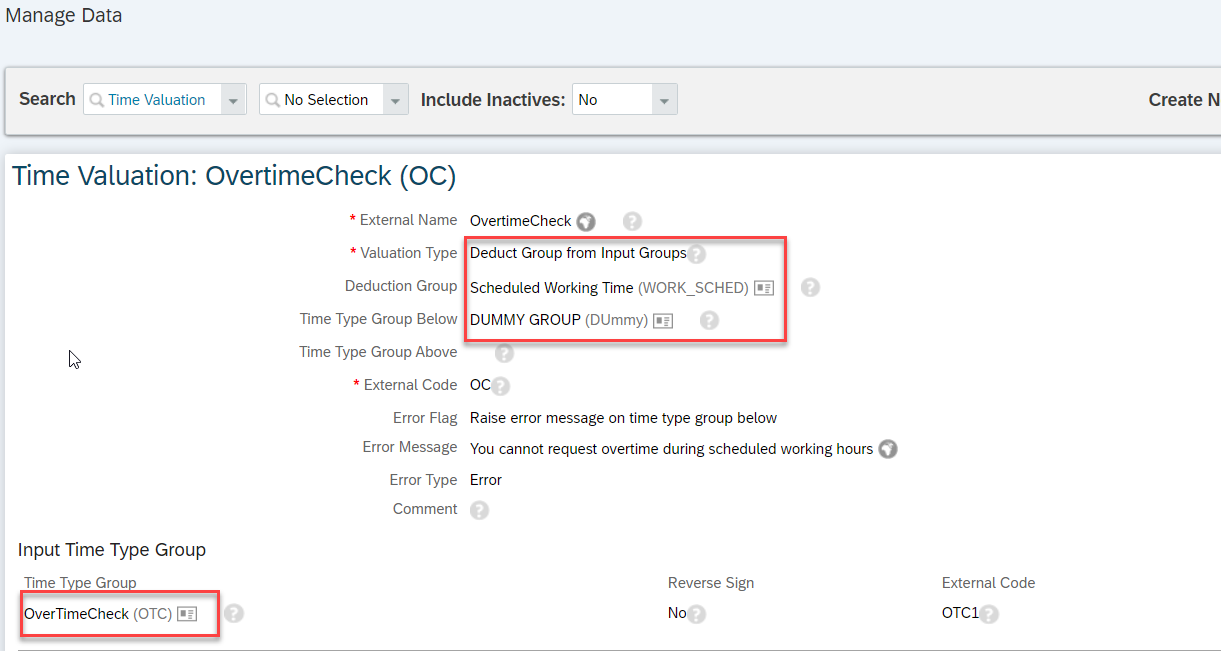1221x651 pixels.
Task: Click the Reverse Sign column header
Action: [711, 583]
